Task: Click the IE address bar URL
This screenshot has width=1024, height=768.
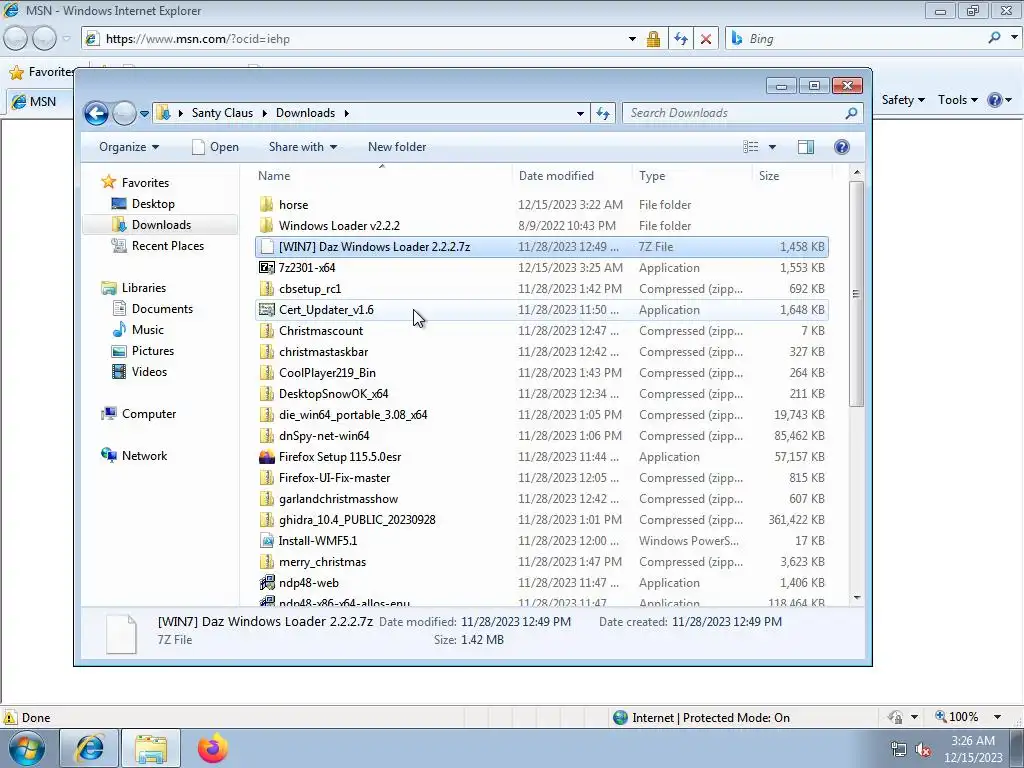Action: coord(197,39)
